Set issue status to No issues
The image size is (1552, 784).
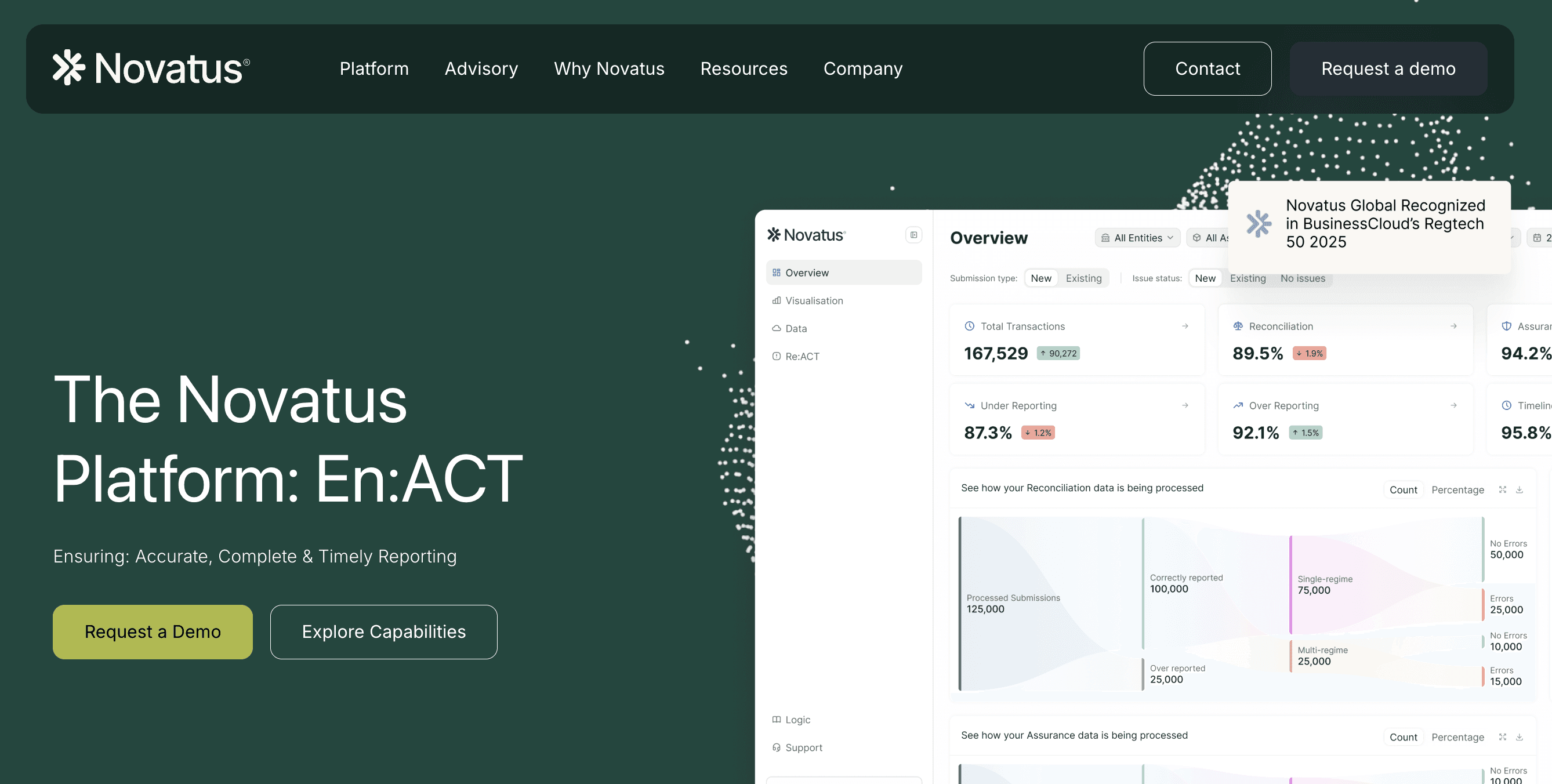click(x=1303, y=278)
